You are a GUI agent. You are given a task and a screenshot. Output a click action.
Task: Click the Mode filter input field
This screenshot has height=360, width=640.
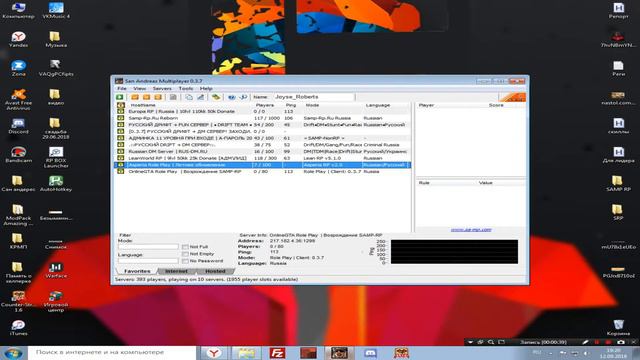pos(148,247)
